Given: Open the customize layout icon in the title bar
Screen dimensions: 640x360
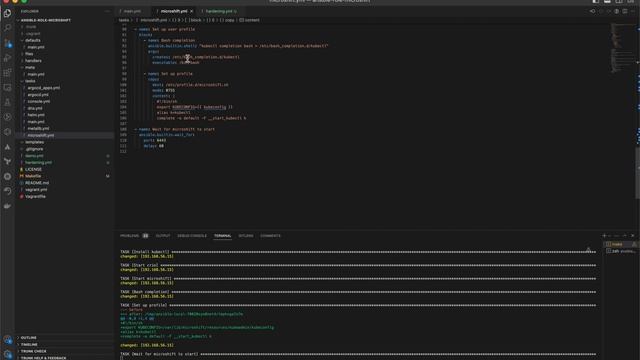Looking at the screenshot, I should point(631,2).
